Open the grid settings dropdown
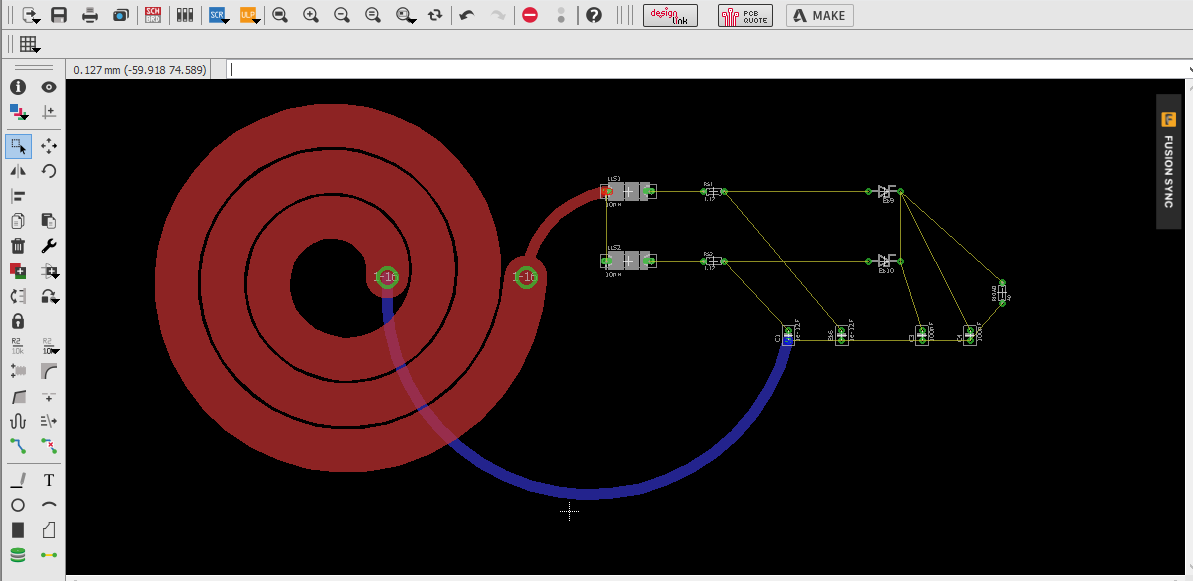Viewport: 1193px width, 581px height. coord(29,44)
